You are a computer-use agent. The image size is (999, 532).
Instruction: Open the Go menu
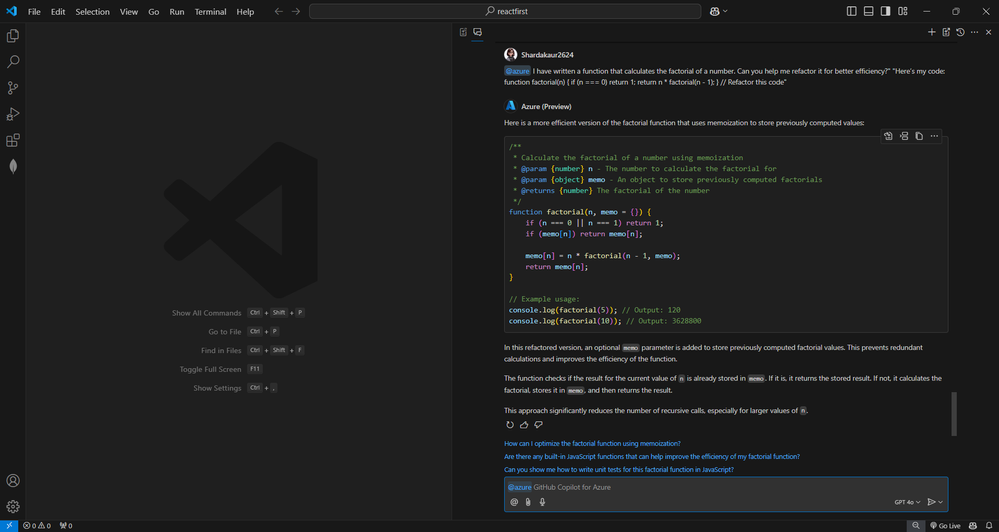[154, 11]
